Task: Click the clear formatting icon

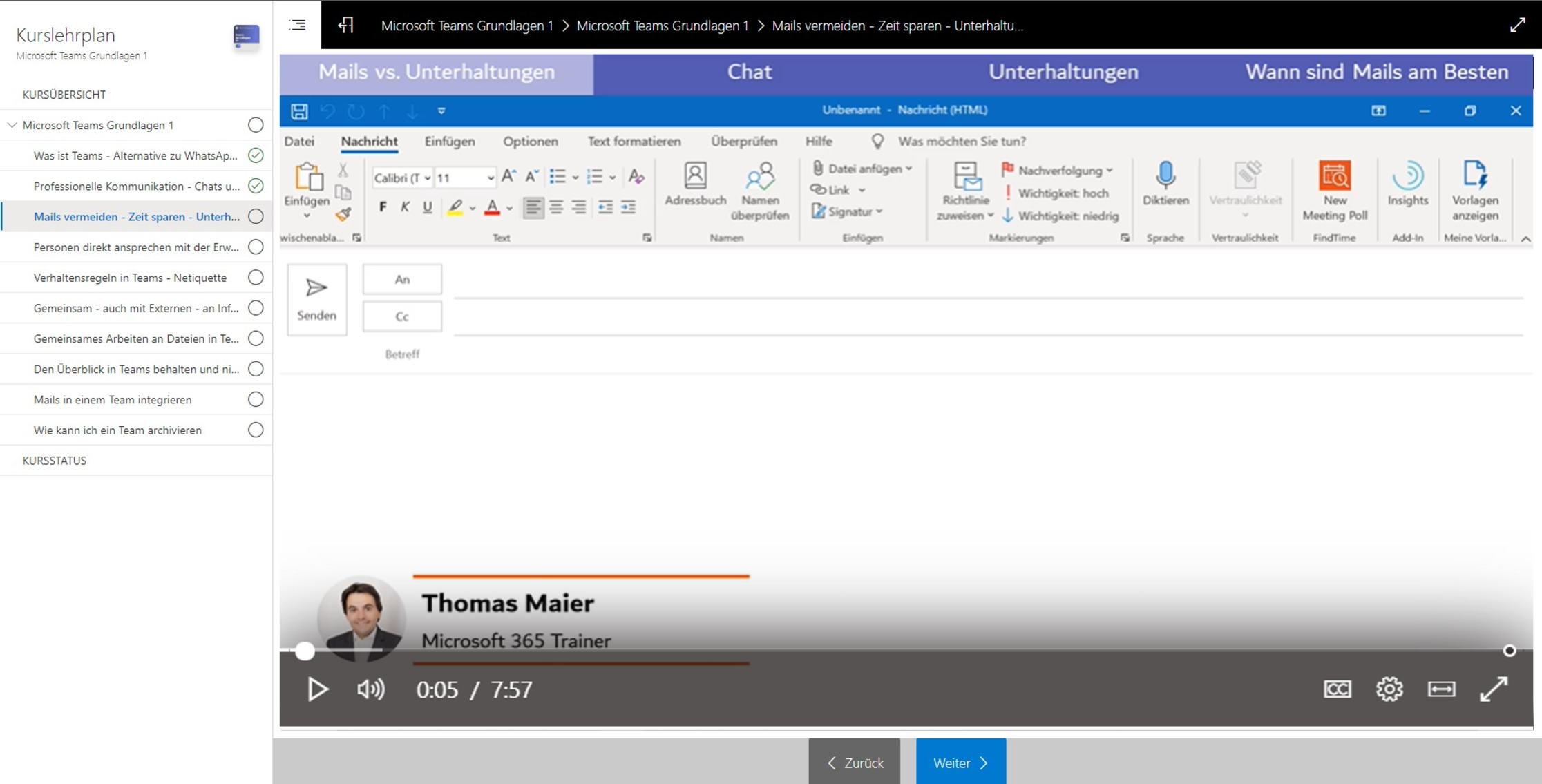Action: pos(636,177)
